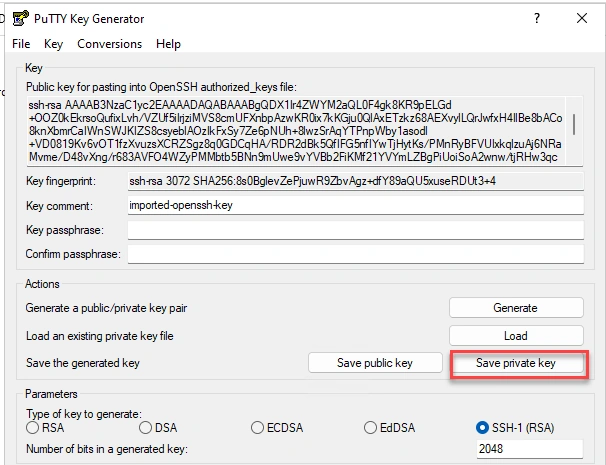Click the Key fingerprint field
Viewport: 606px width, 465px height.
pos(356,181)
